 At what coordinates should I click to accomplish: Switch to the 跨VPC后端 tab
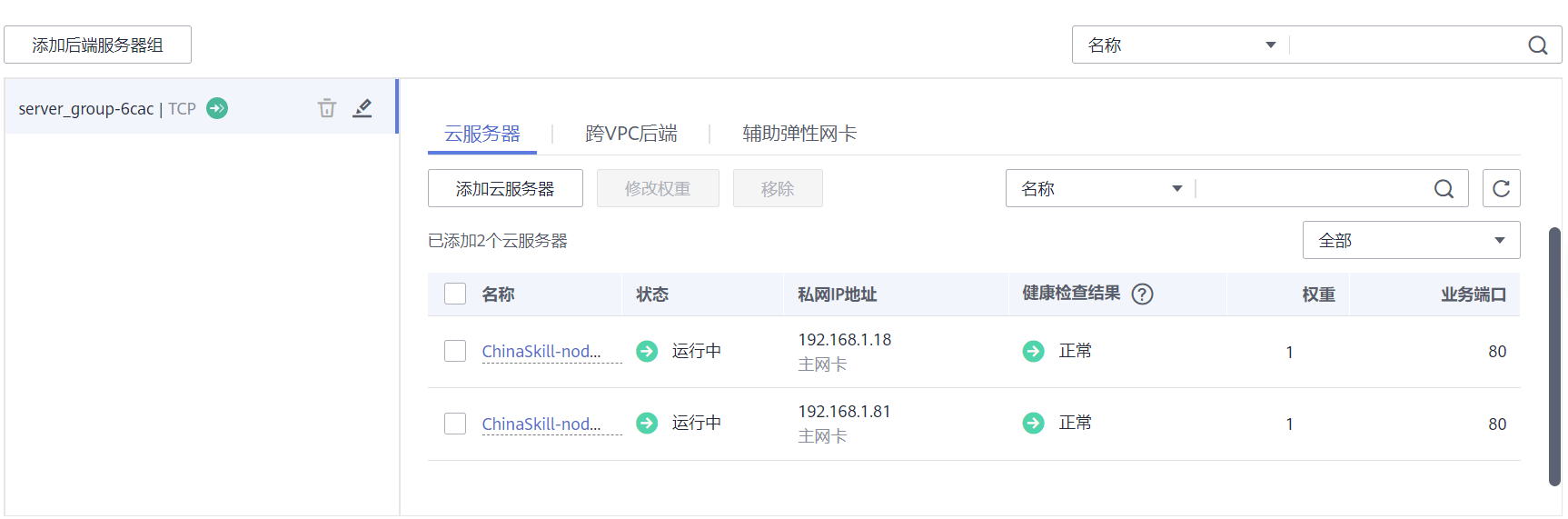[x=631, y=134]
